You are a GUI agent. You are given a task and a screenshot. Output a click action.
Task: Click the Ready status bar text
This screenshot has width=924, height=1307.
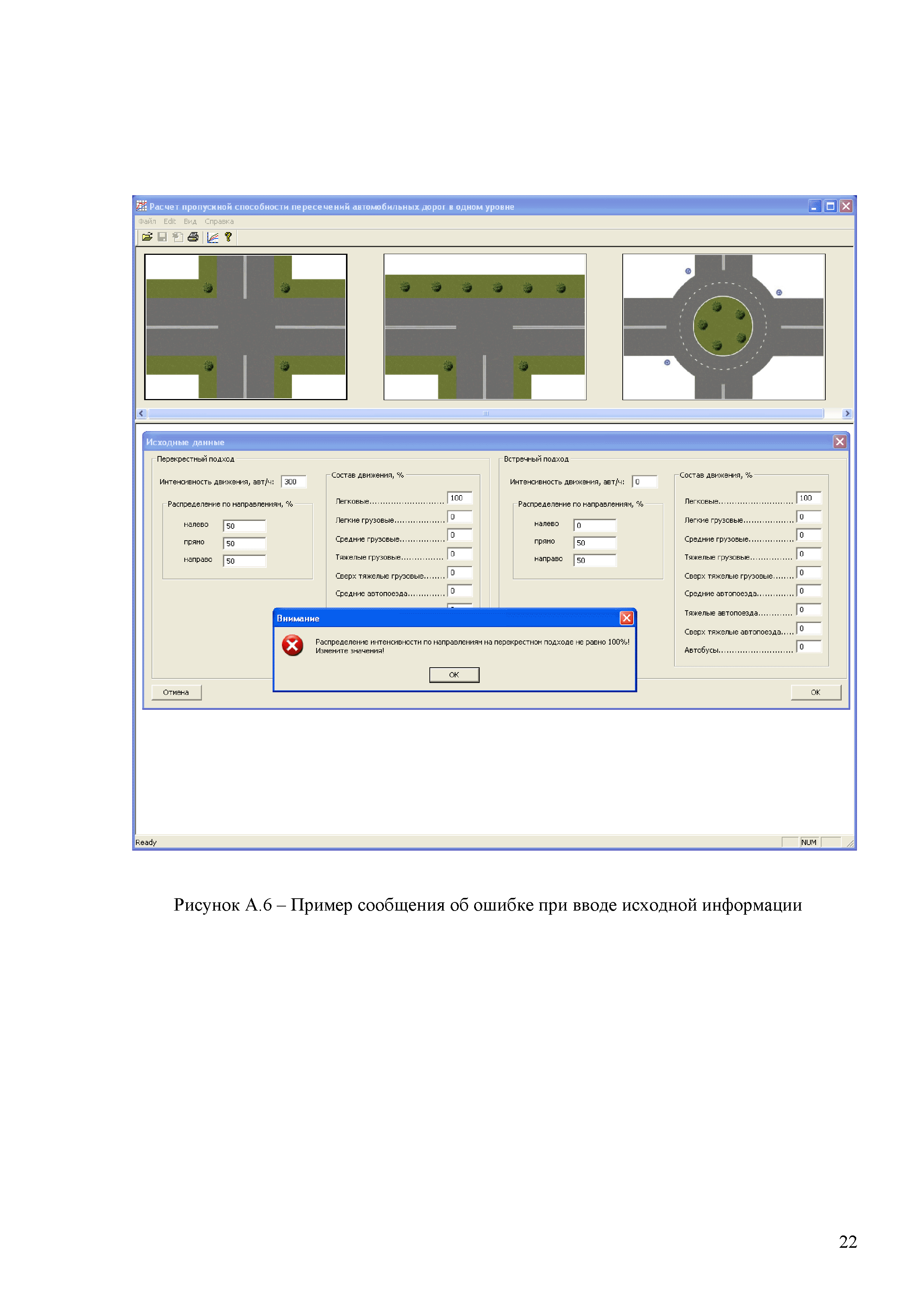pyautogui.click(x=146, y=842)
